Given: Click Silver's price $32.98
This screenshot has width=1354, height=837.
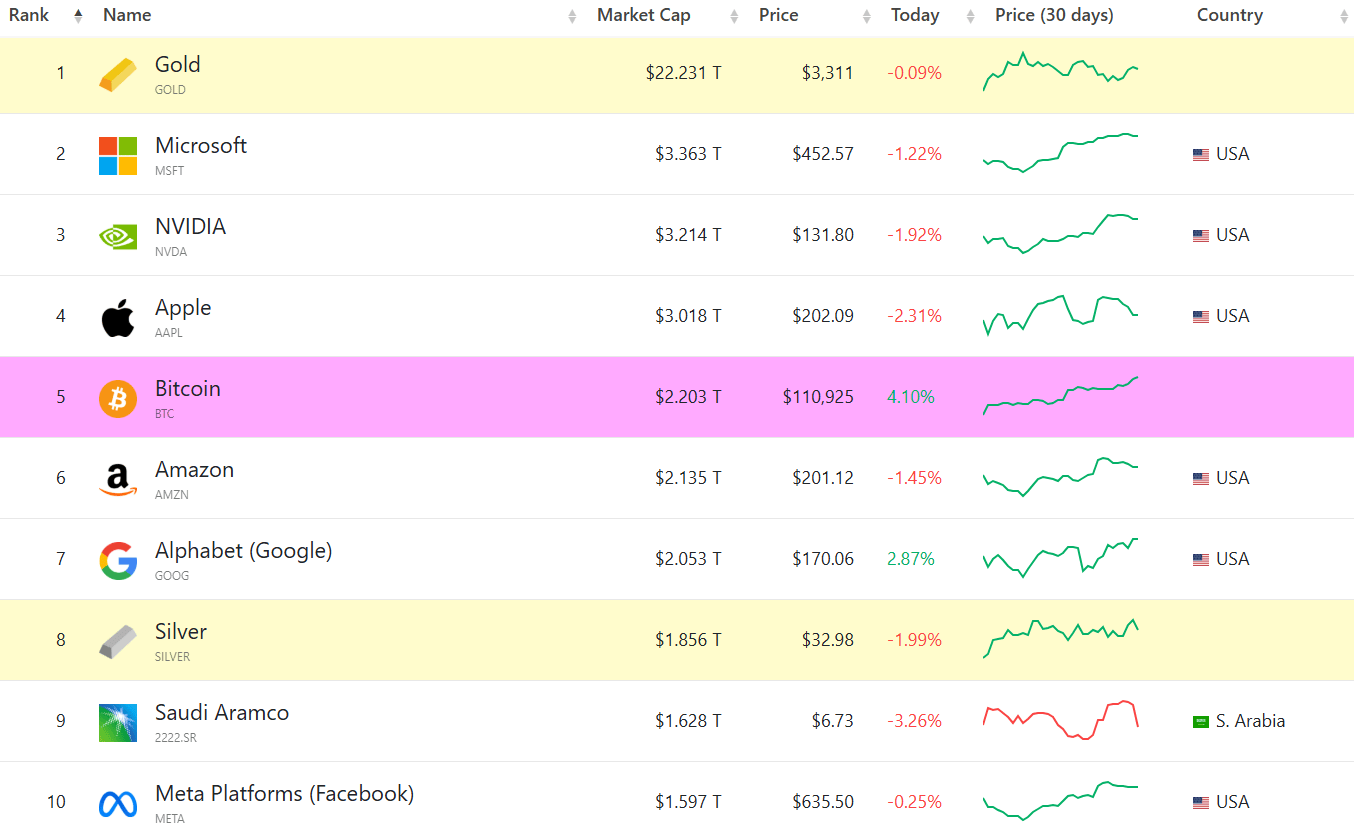Looking at the screenshot, I should pos(828,640).
